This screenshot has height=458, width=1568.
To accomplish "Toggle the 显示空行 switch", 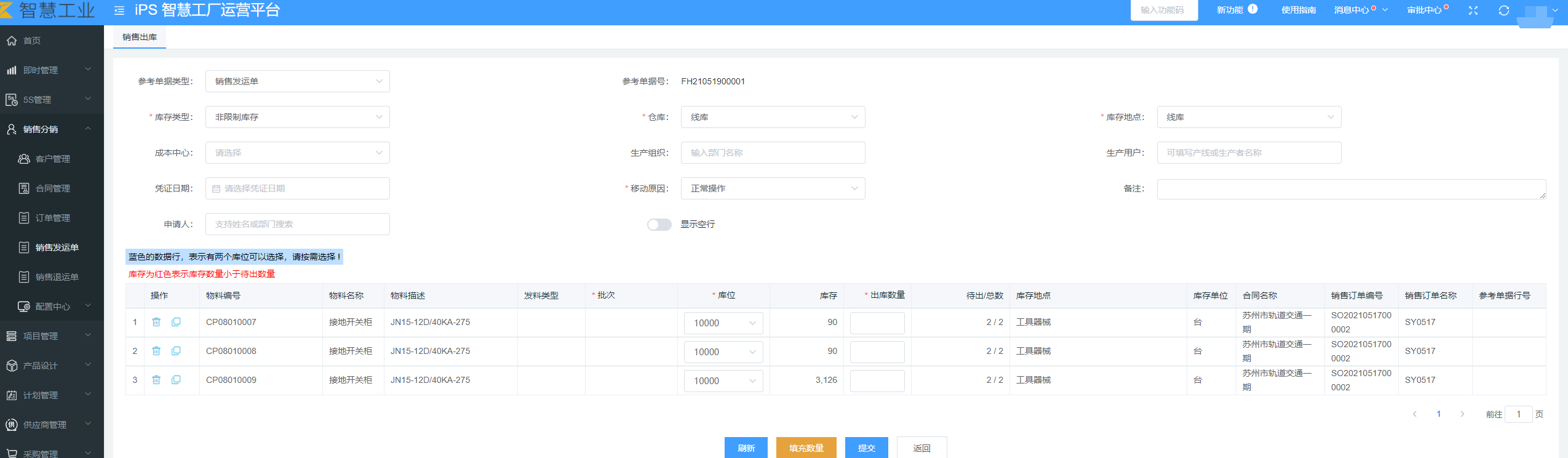I will coord(659,225).
